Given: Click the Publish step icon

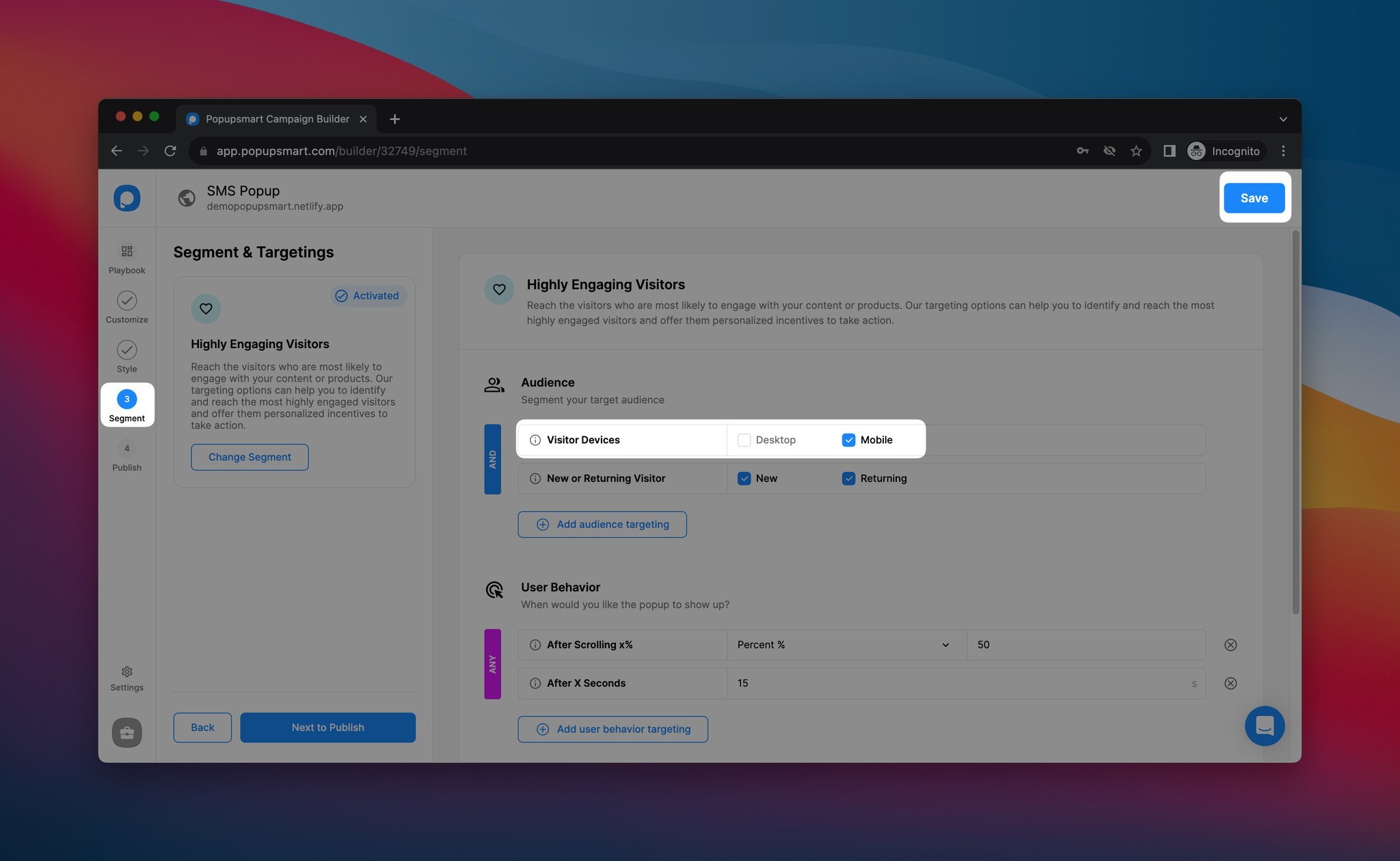Looking at the screenshot, I should [x=127, y=449].
